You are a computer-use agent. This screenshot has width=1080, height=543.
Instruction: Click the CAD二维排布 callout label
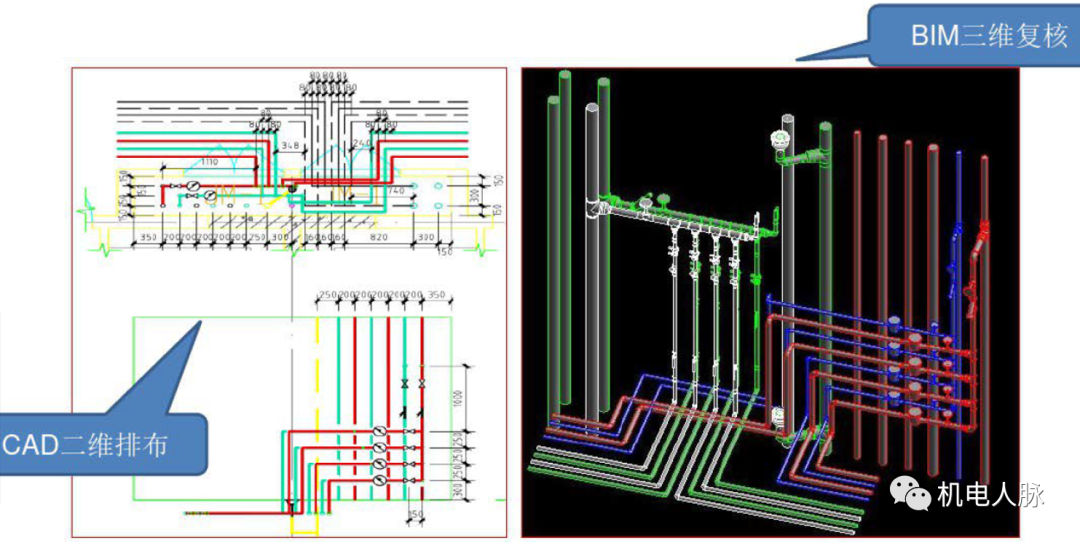click(98, 444)
